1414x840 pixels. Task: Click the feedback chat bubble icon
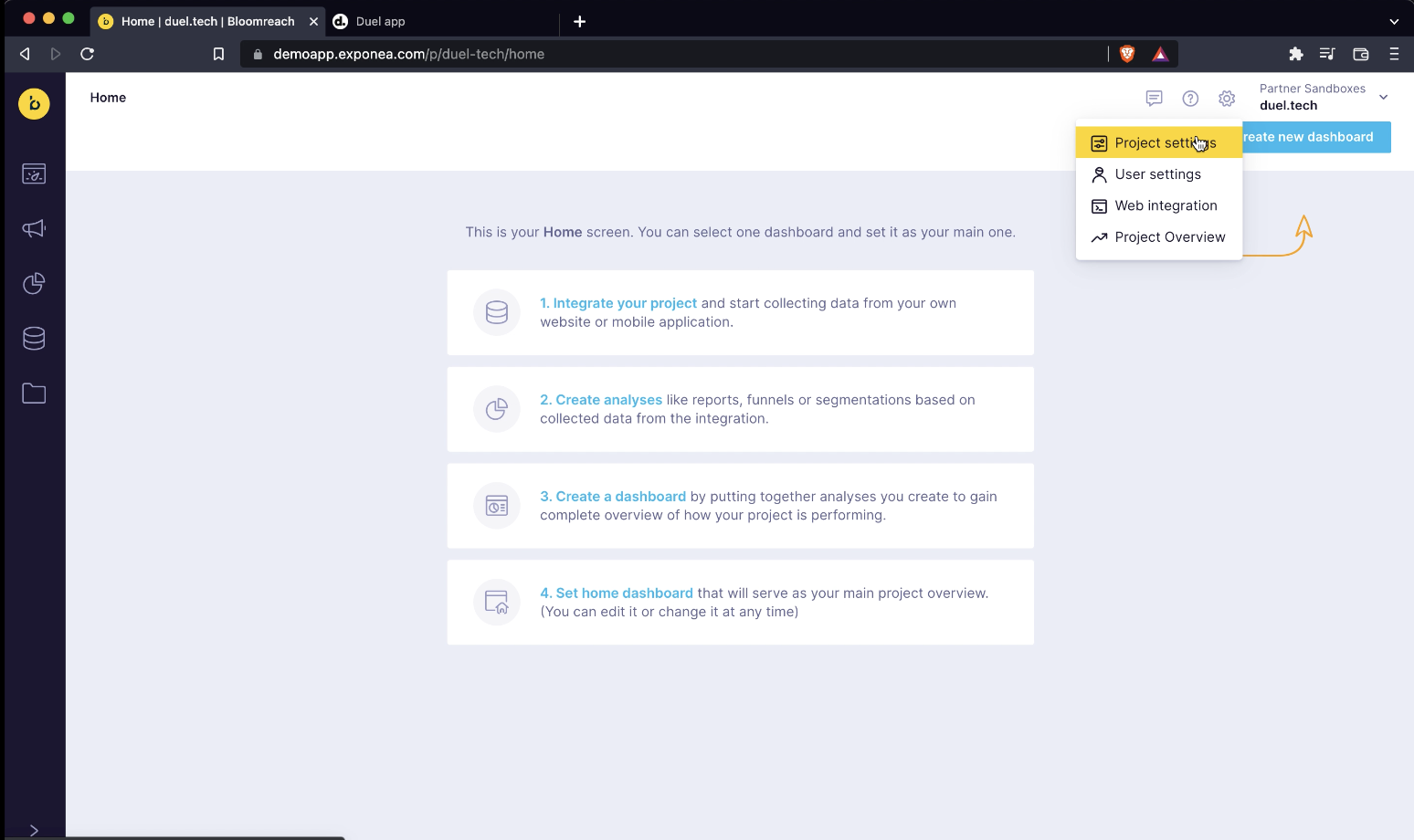click(1154, 99)
